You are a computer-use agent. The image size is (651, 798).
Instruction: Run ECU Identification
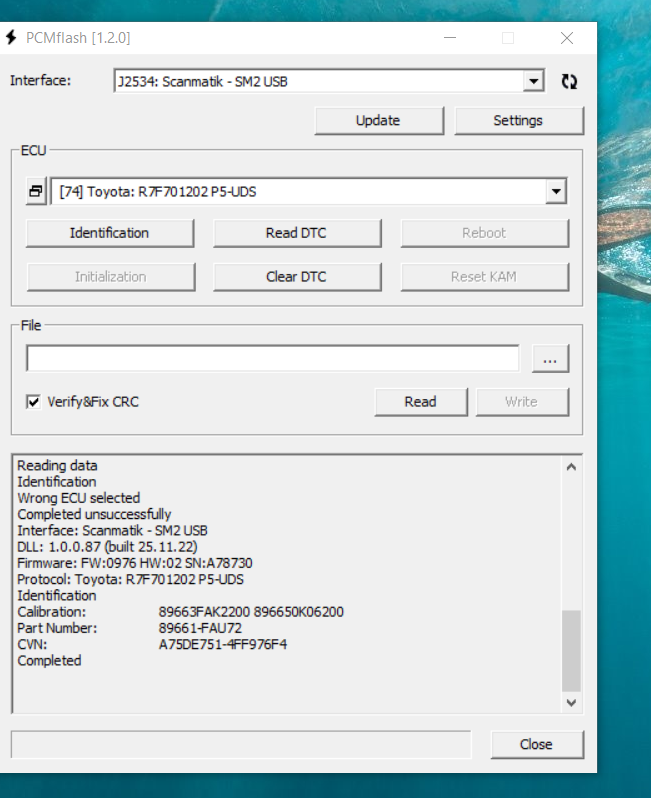pos(110,233)
